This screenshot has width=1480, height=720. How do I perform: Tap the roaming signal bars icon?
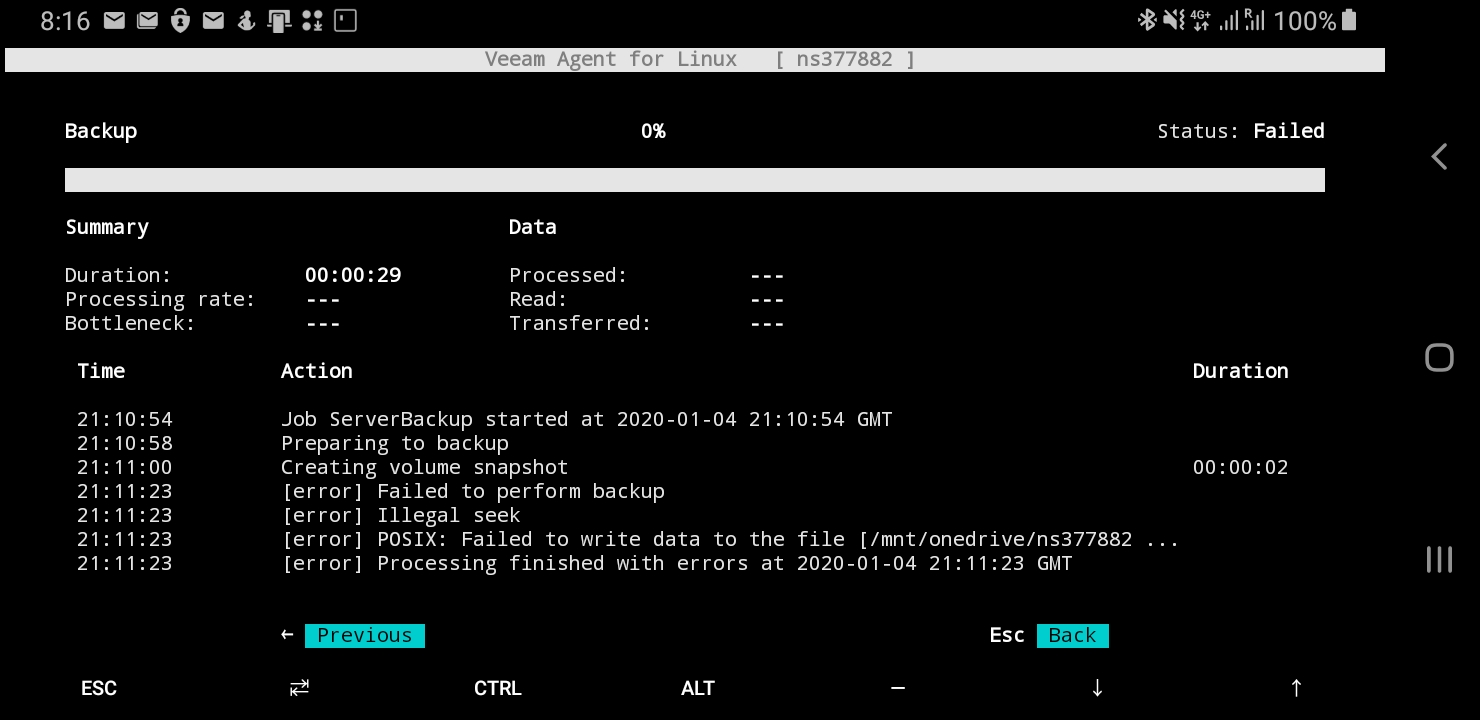1254,20
